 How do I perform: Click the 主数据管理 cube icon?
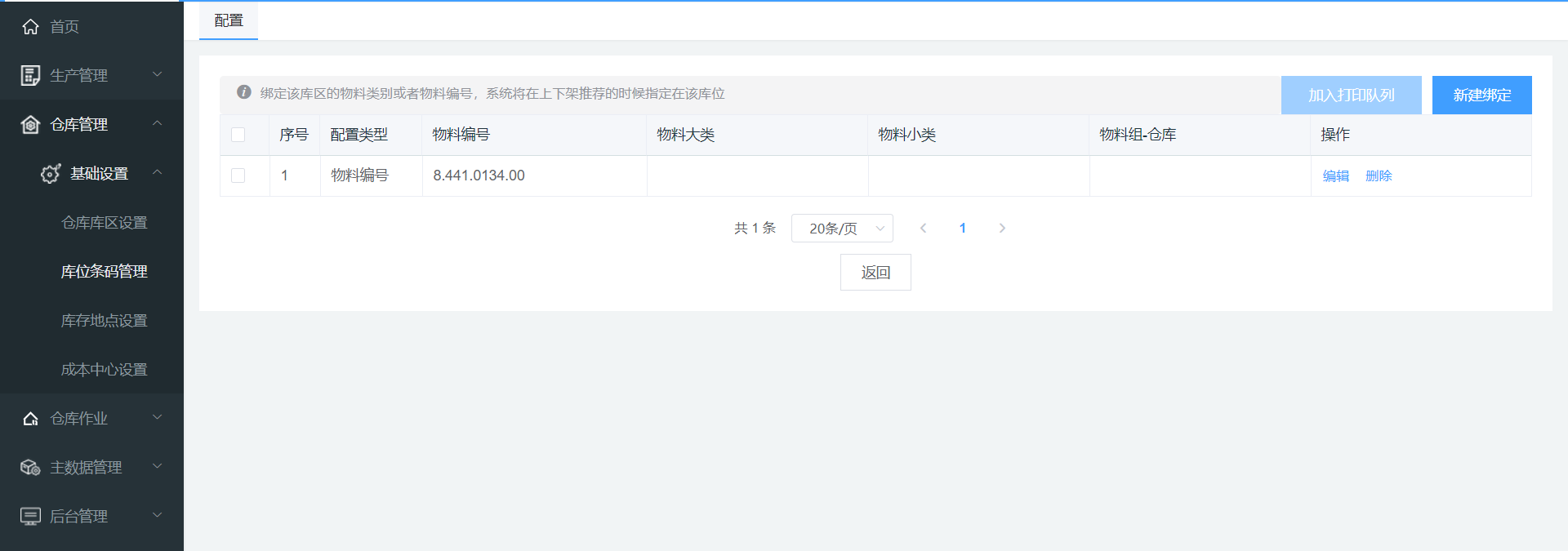pos(30,468)
